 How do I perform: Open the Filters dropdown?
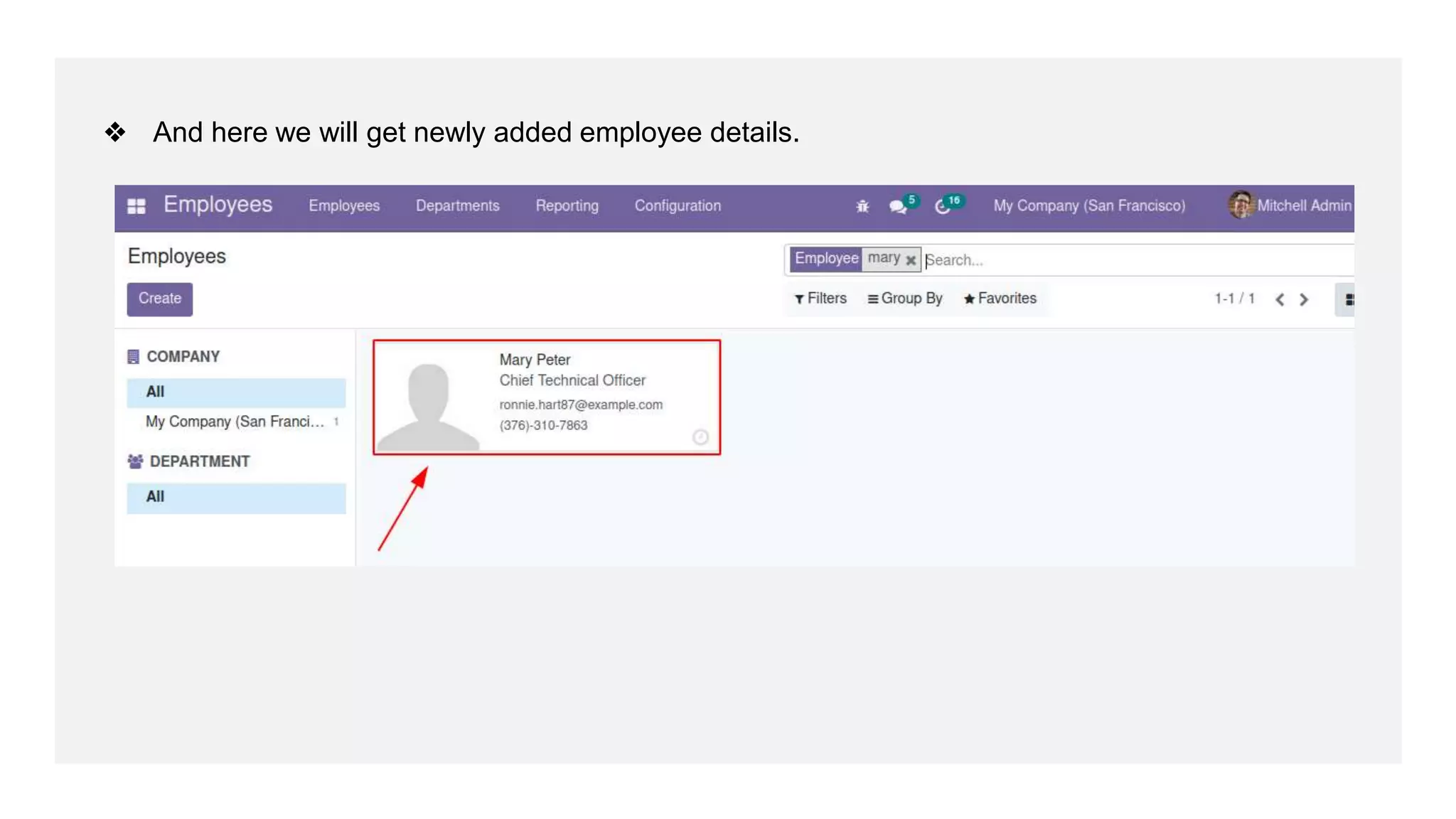[x=820, y=299]
